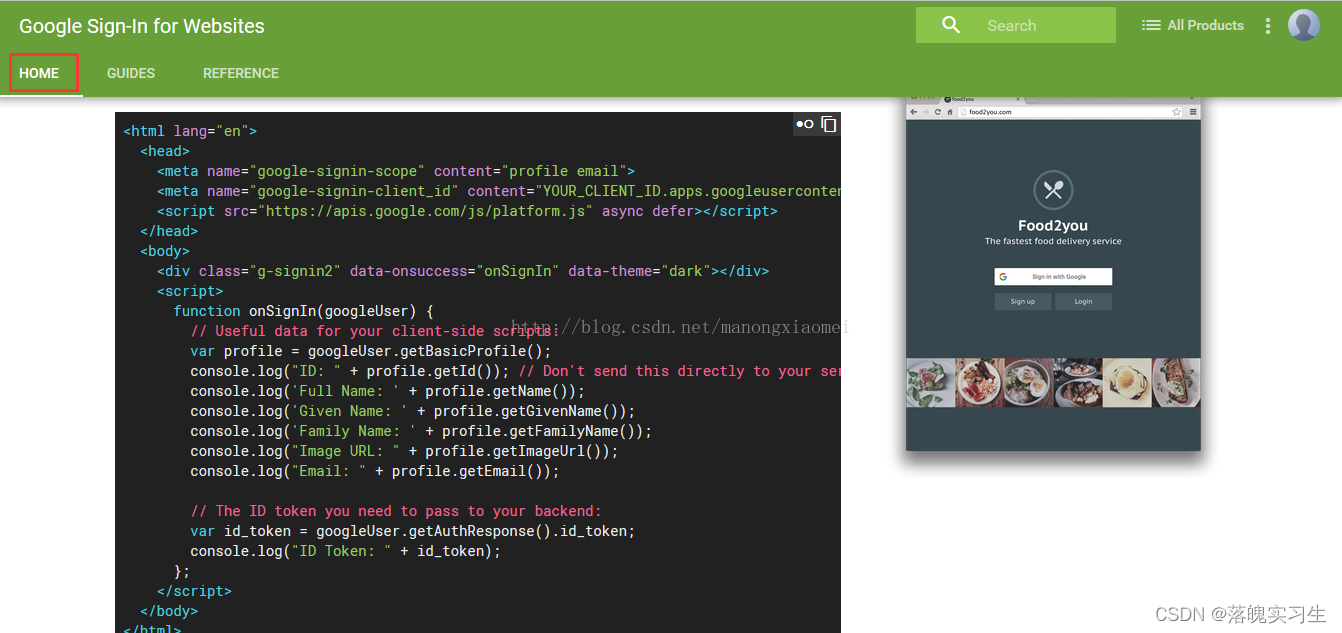This screenshot has width=1342, height=633.
Task: Click the mockup browser forward arrow
Action: coord(925,112)
